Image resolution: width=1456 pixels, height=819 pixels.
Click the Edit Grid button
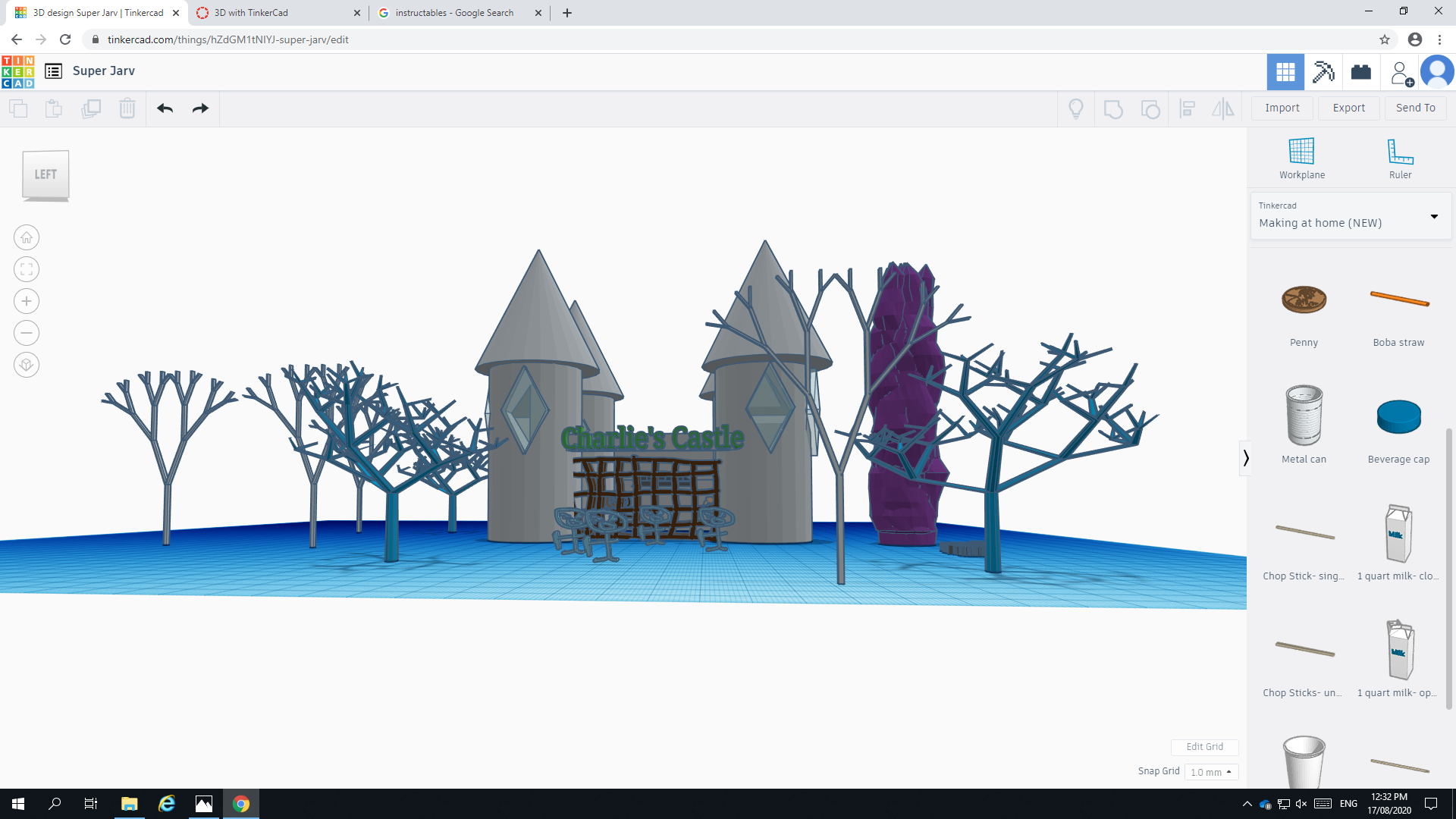pos(1204,747)
